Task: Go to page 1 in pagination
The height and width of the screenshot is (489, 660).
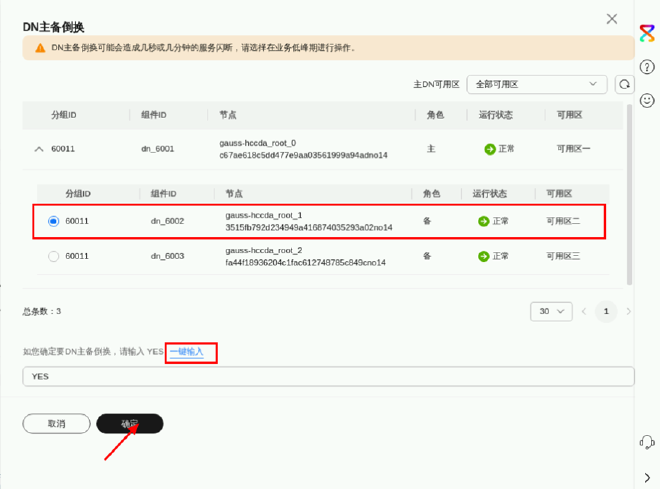Action: (x=605, y=312)
